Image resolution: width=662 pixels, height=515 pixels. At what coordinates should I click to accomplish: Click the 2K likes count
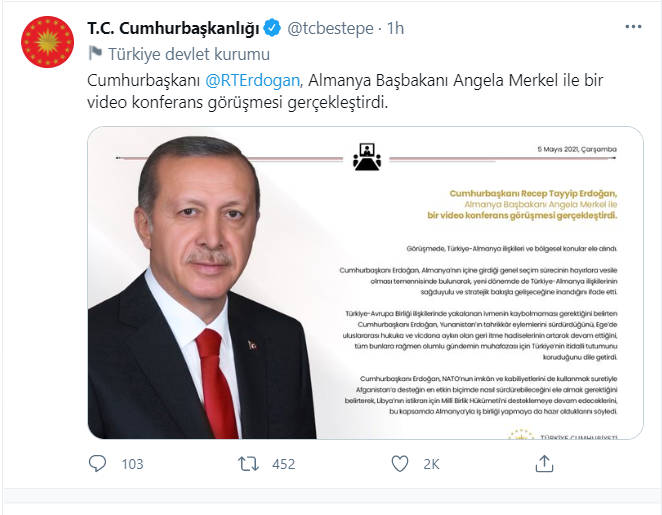click(x=431, y=464)
